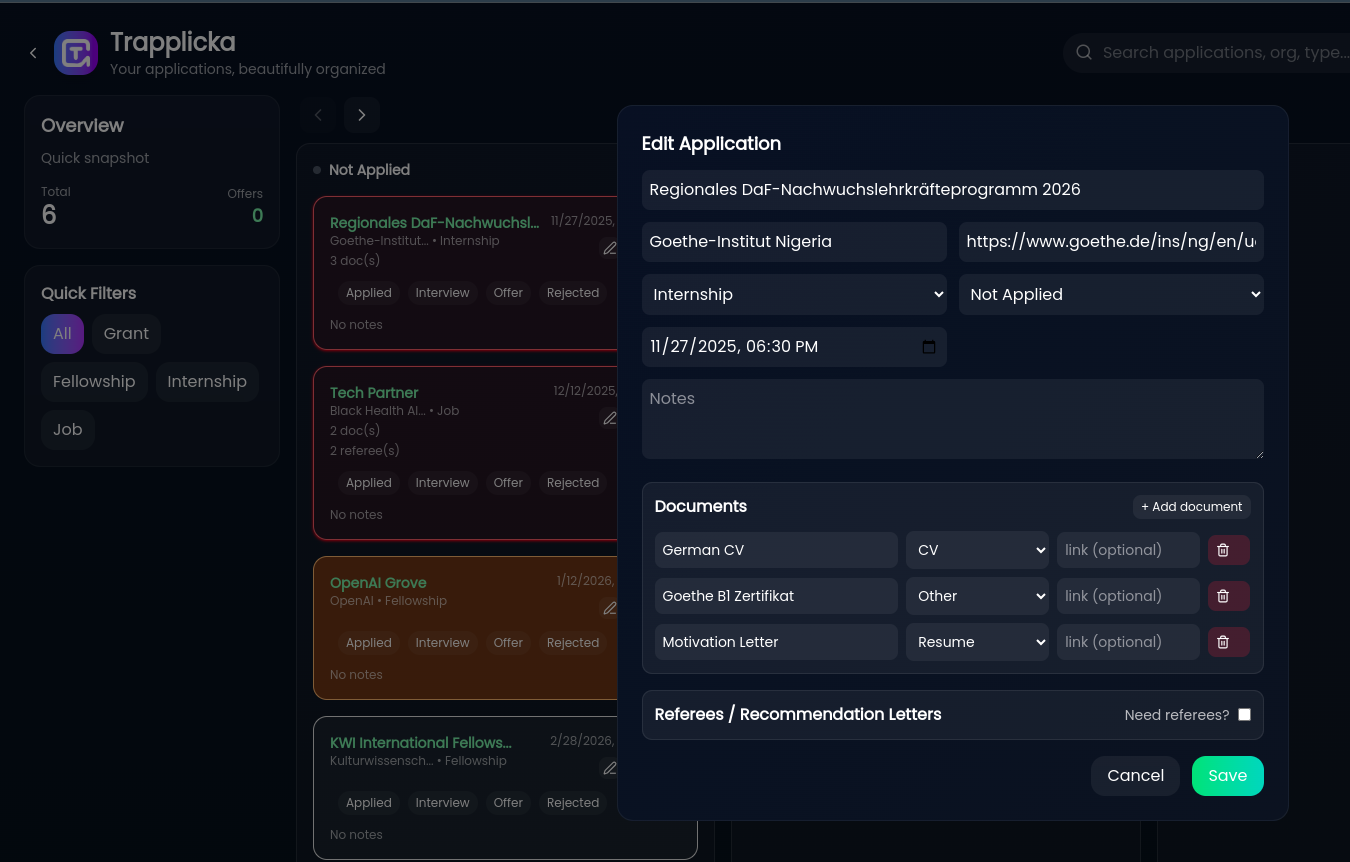Enable the Need referees checkbox
The image size is (1350, 862).
1244,714
